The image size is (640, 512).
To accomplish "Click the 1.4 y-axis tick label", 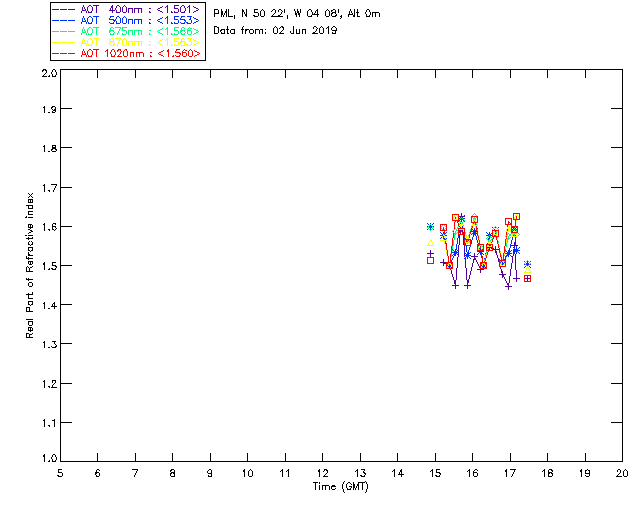I will click(49, 305).
